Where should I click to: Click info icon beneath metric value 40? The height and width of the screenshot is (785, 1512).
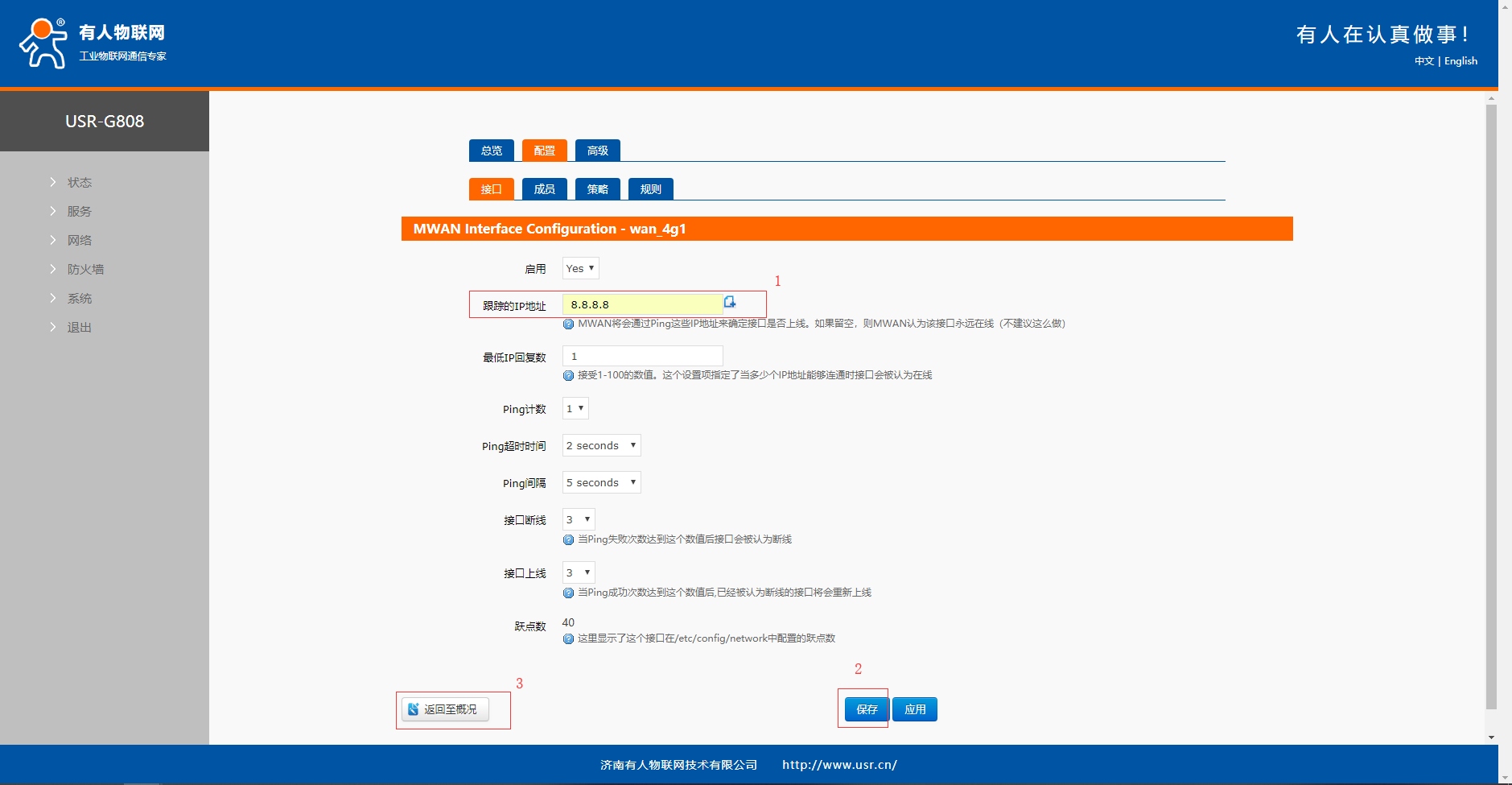click(x=568, y=638)
